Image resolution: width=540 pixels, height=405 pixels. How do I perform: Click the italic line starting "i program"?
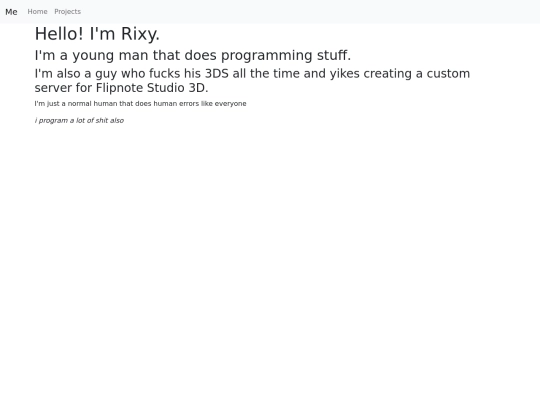79,121
